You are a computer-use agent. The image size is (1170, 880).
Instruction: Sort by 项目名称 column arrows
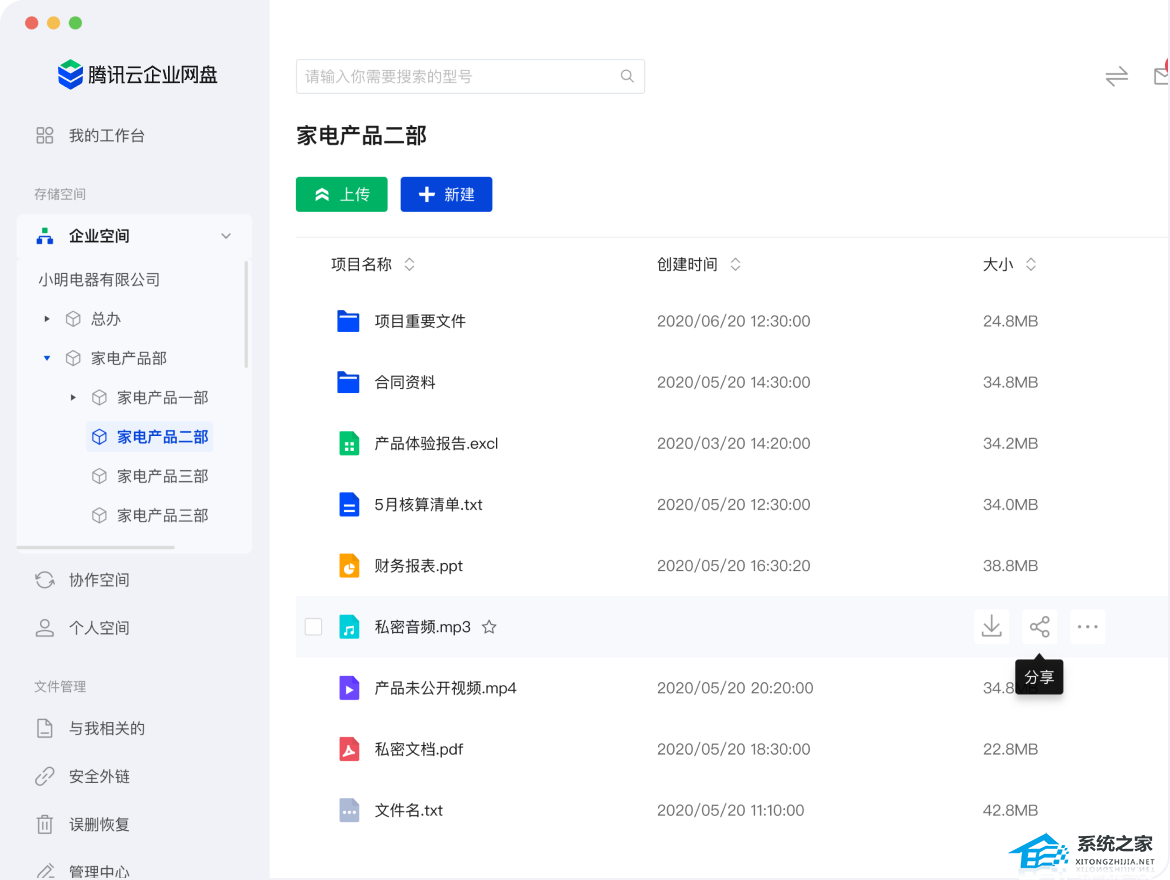click(410, 264)
